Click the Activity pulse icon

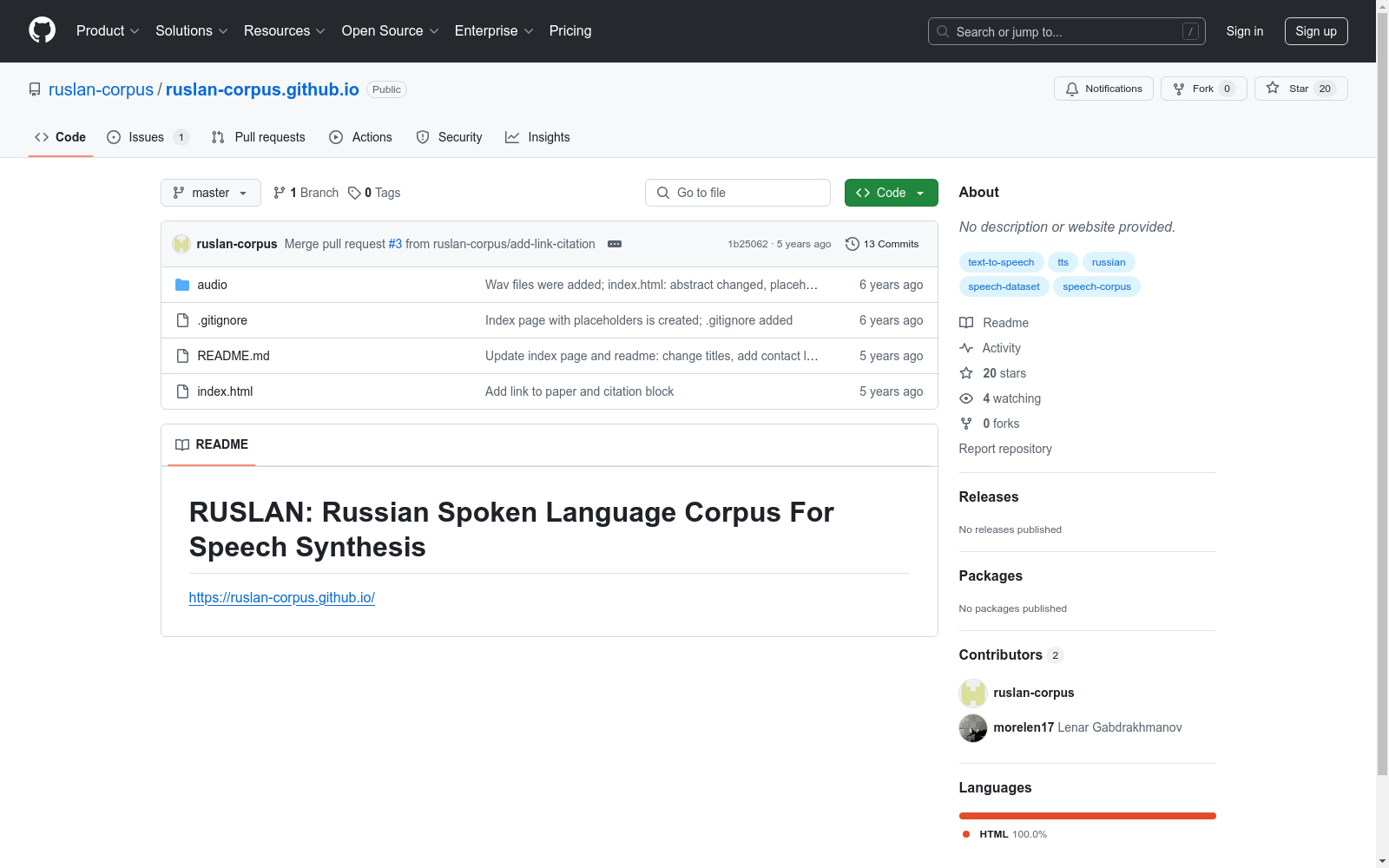pos(966,348)
